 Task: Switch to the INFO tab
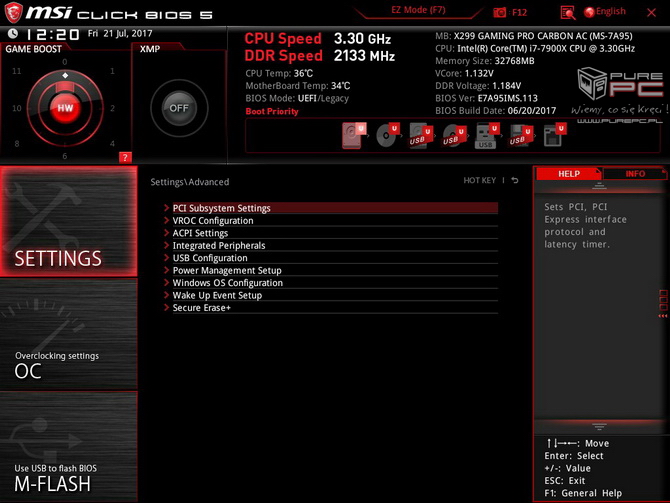coord(635,174)
